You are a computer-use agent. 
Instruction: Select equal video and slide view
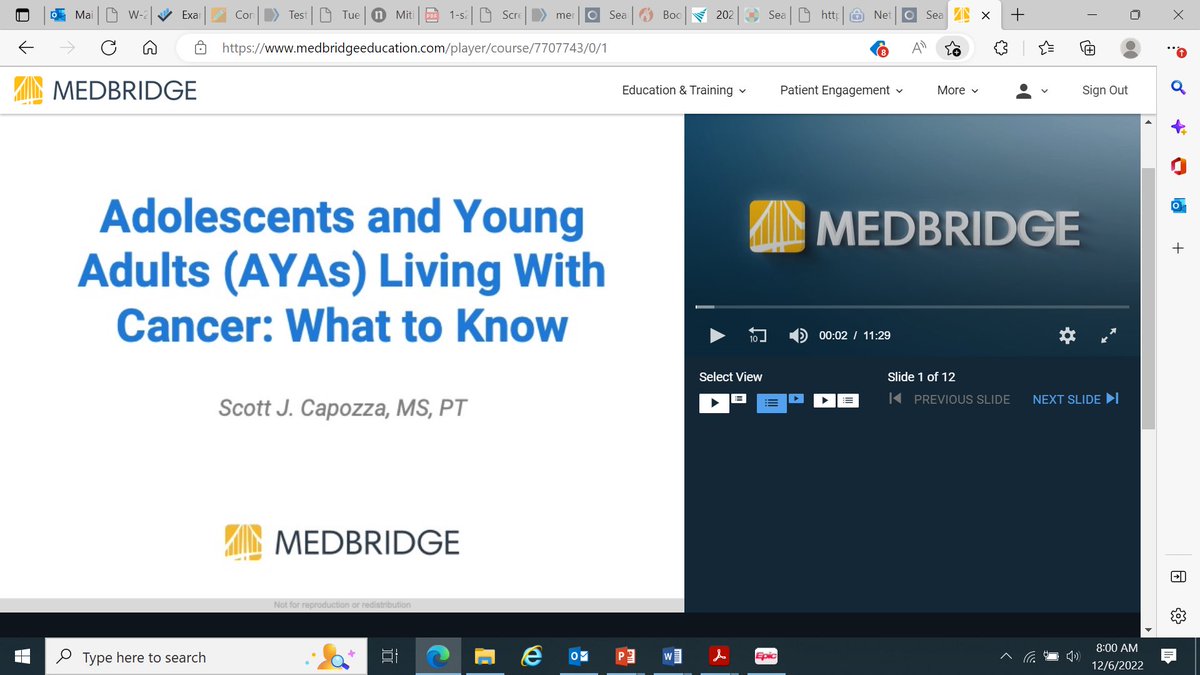pyautogui.click(x=836, y=401)
